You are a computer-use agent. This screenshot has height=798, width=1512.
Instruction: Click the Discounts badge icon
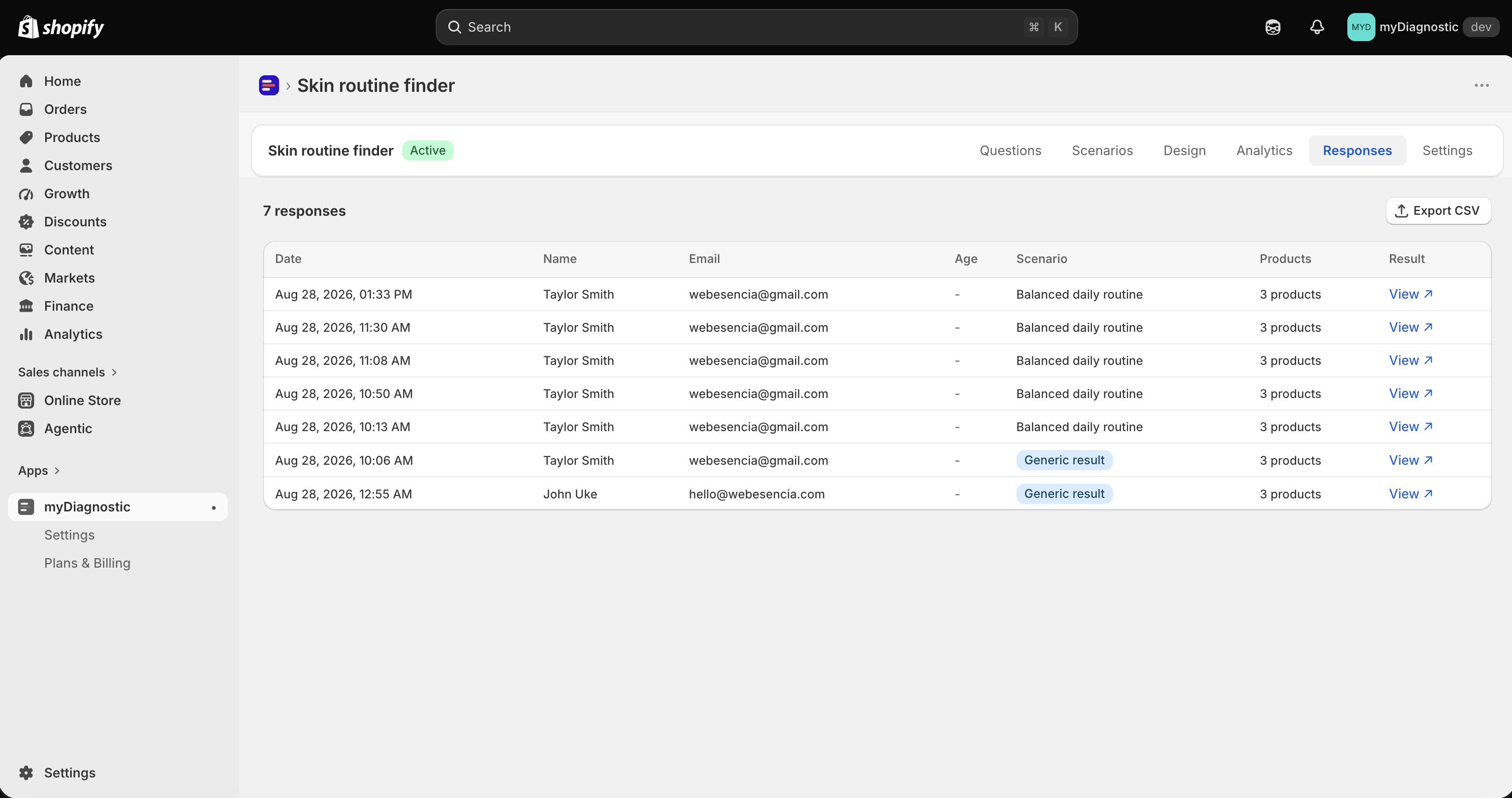pyautogui.click(x=26, y=222)
